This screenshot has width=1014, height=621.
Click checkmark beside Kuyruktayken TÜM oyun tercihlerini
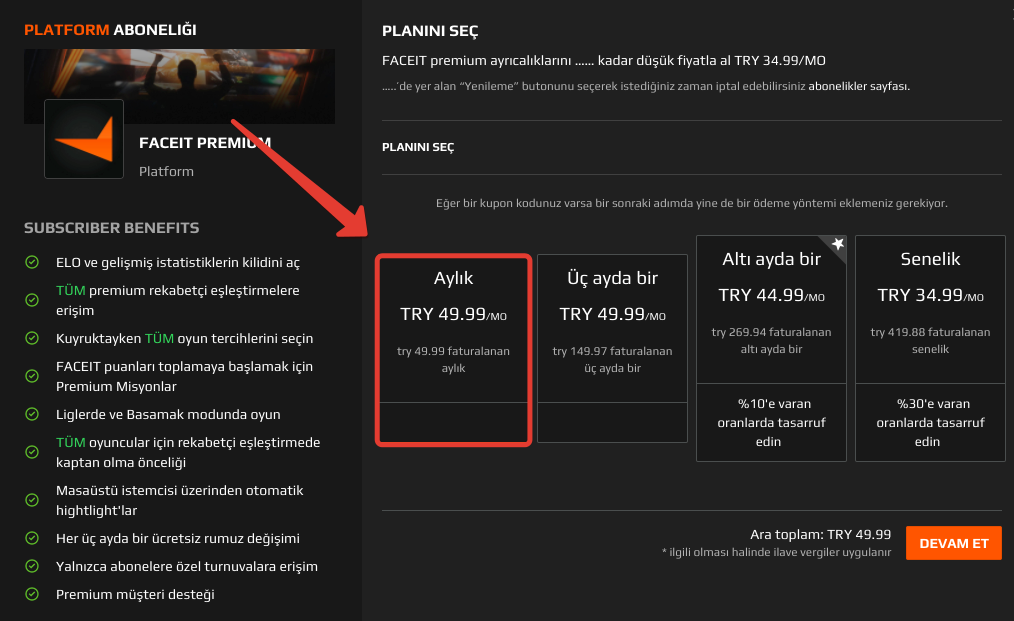tap(32, 338)
